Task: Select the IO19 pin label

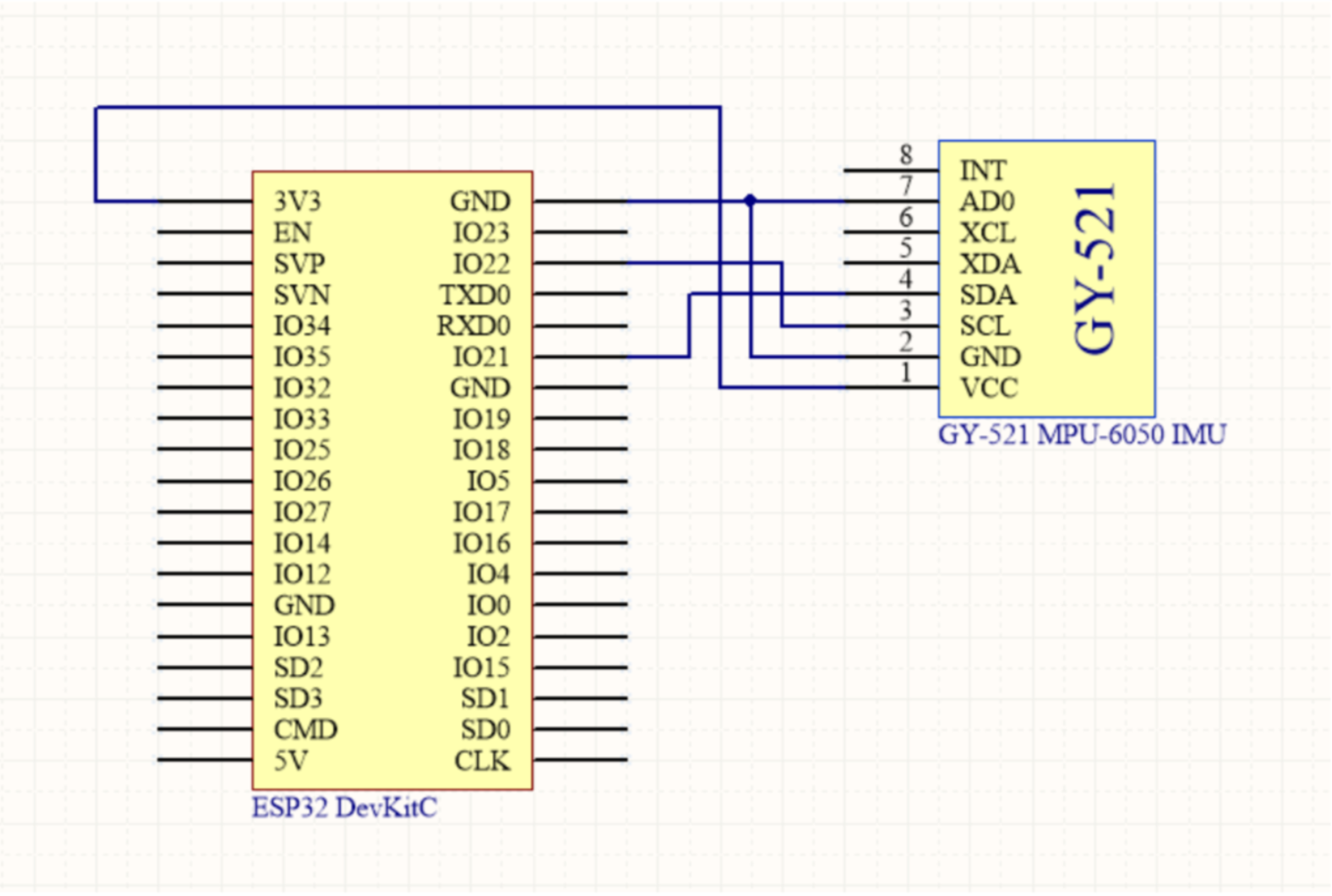Action: [x=481, y=419]
